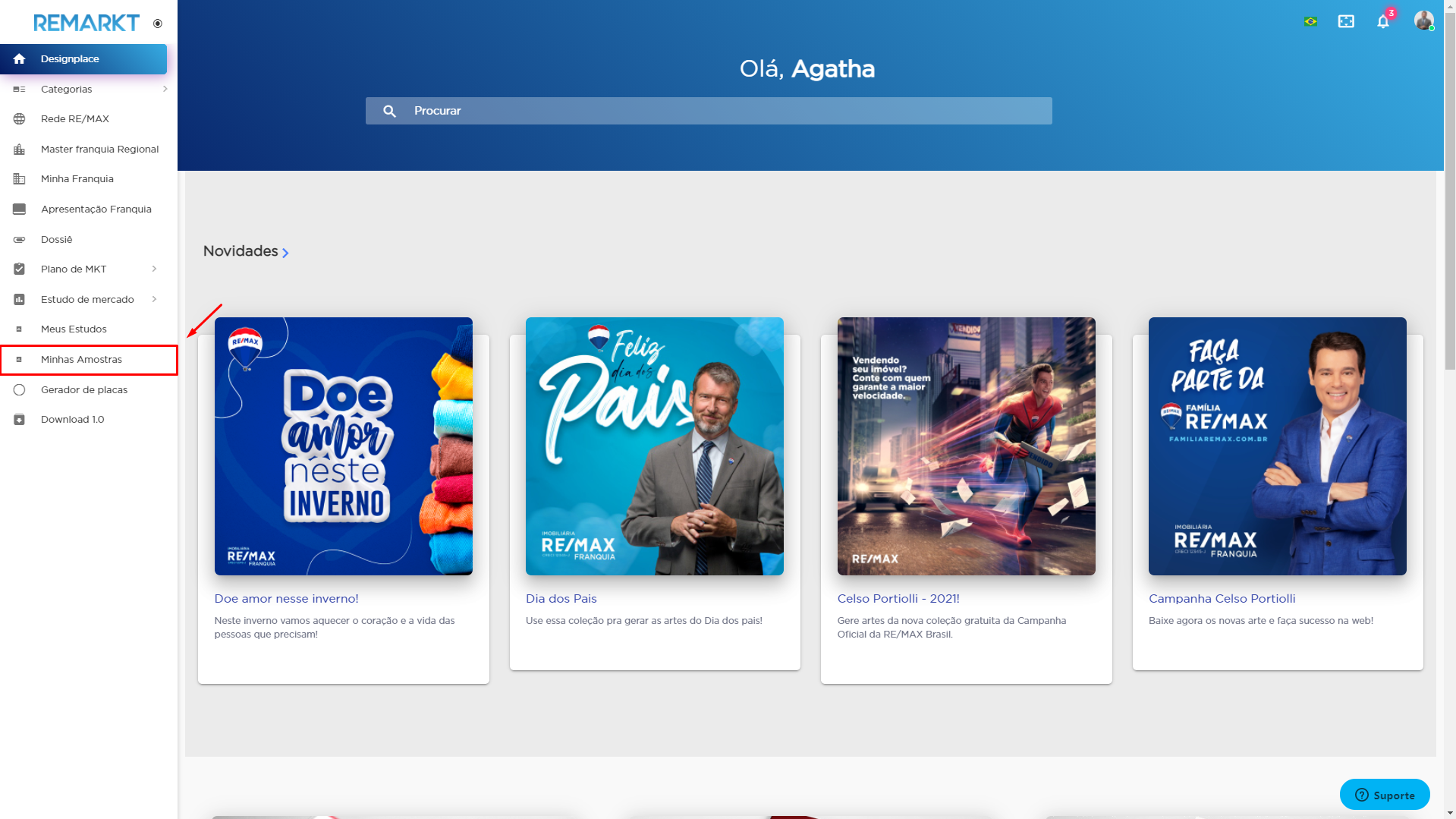Open Minhas Amostras menu item

tap(81, 360)
